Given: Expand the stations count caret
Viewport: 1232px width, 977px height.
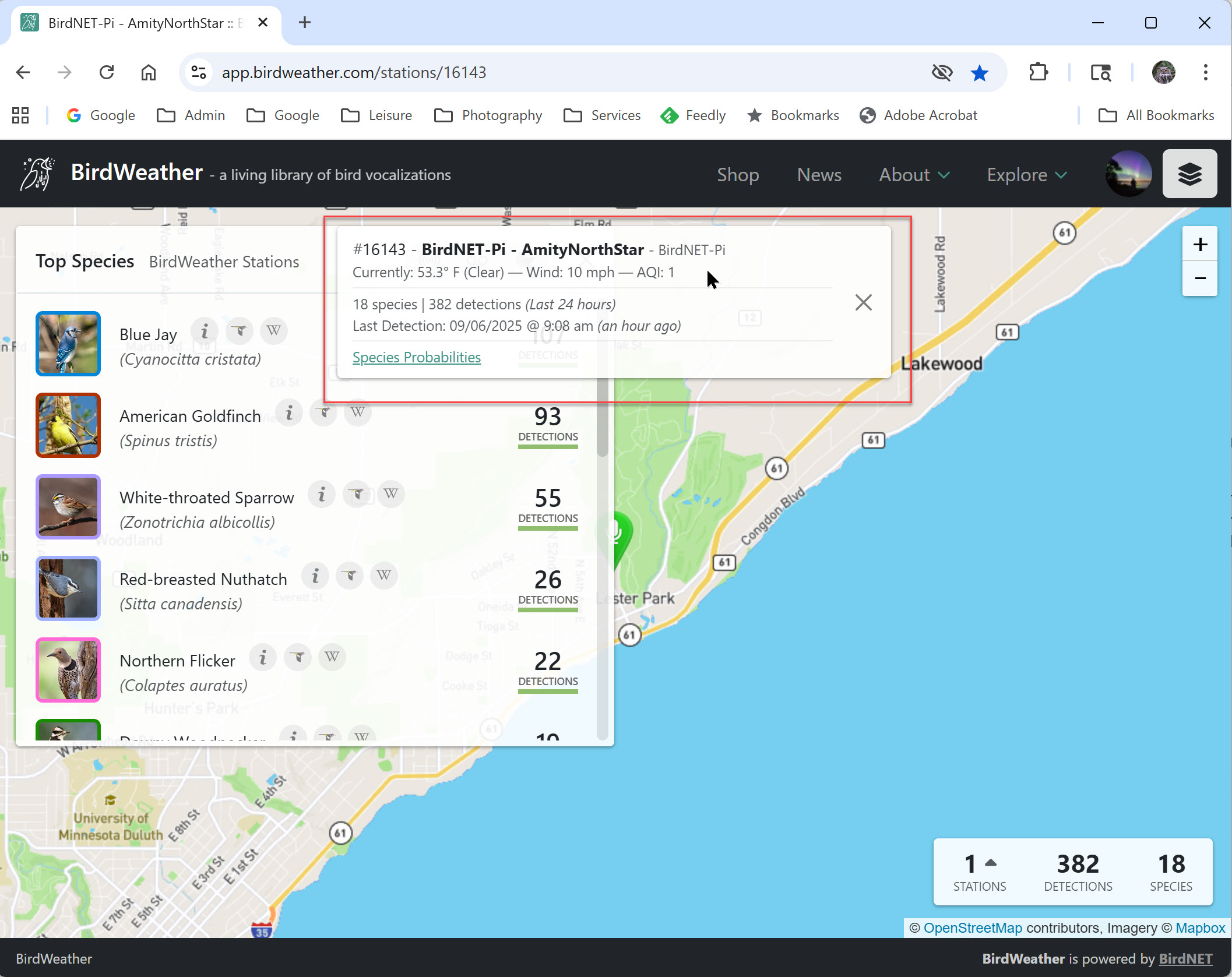Looking at the screenshot, I should pyautogui.click(x=991, y=862).
